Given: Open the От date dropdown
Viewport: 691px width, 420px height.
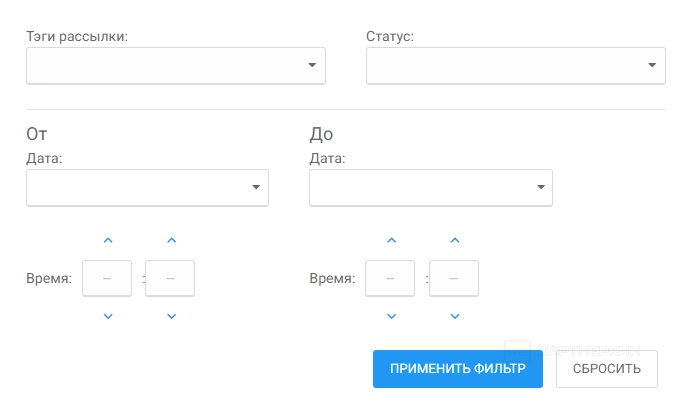Looking at the screenshot, I should click(147, 187).
